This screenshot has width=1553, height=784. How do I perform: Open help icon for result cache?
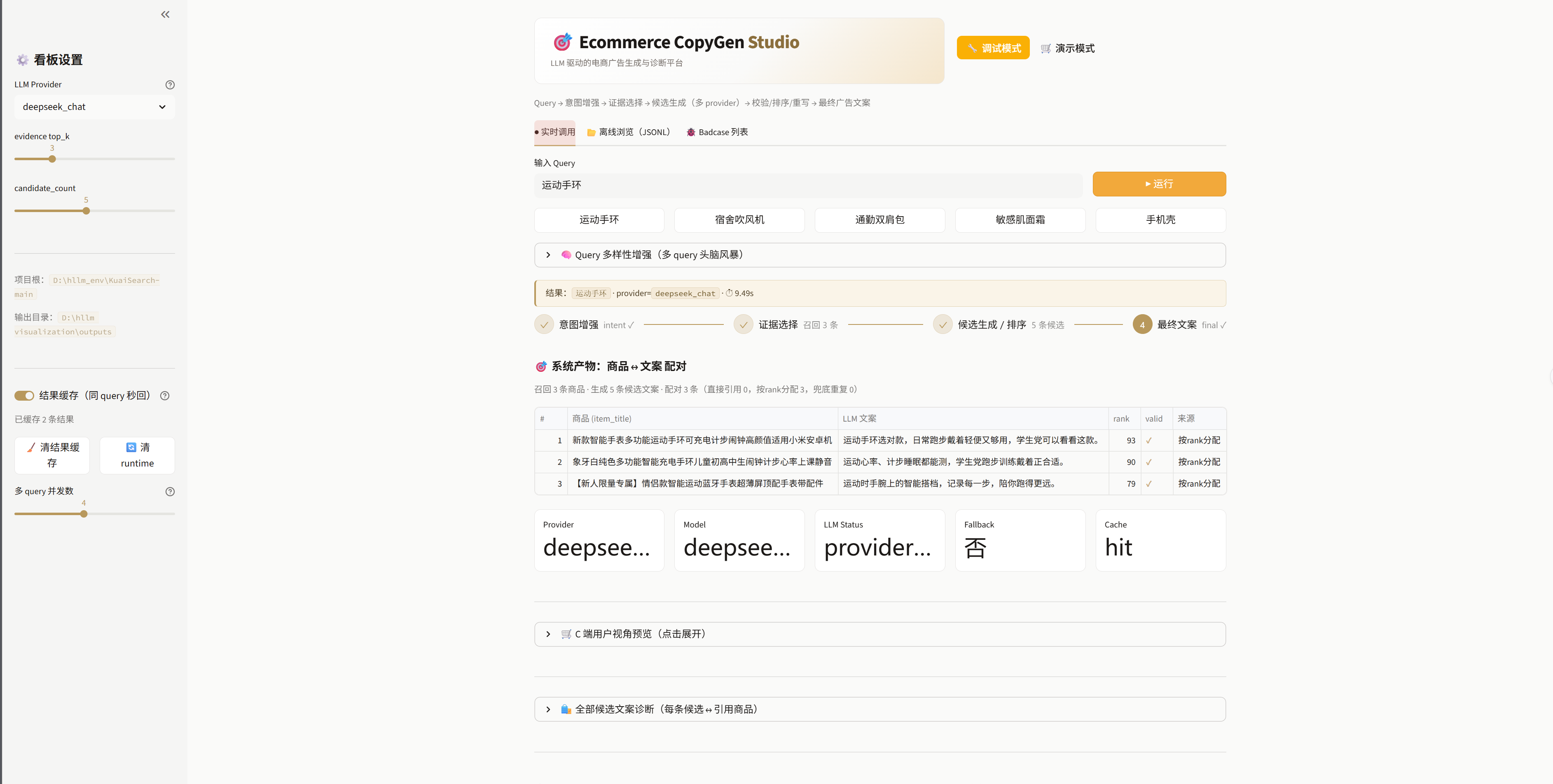[165, 396]
